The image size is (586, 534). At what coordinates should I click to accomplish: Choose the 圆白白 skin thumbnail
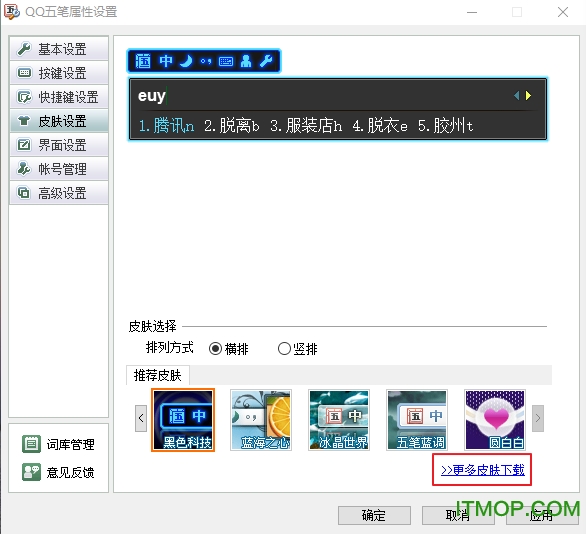coord(495,420)
